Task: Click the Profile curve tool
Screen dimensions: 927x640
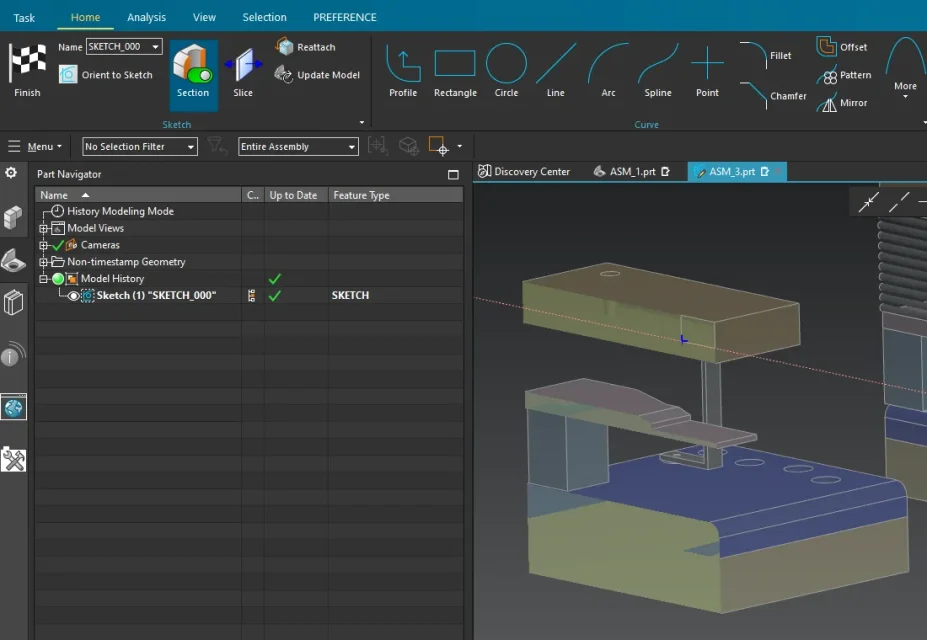Action: [x=403, y=71]
